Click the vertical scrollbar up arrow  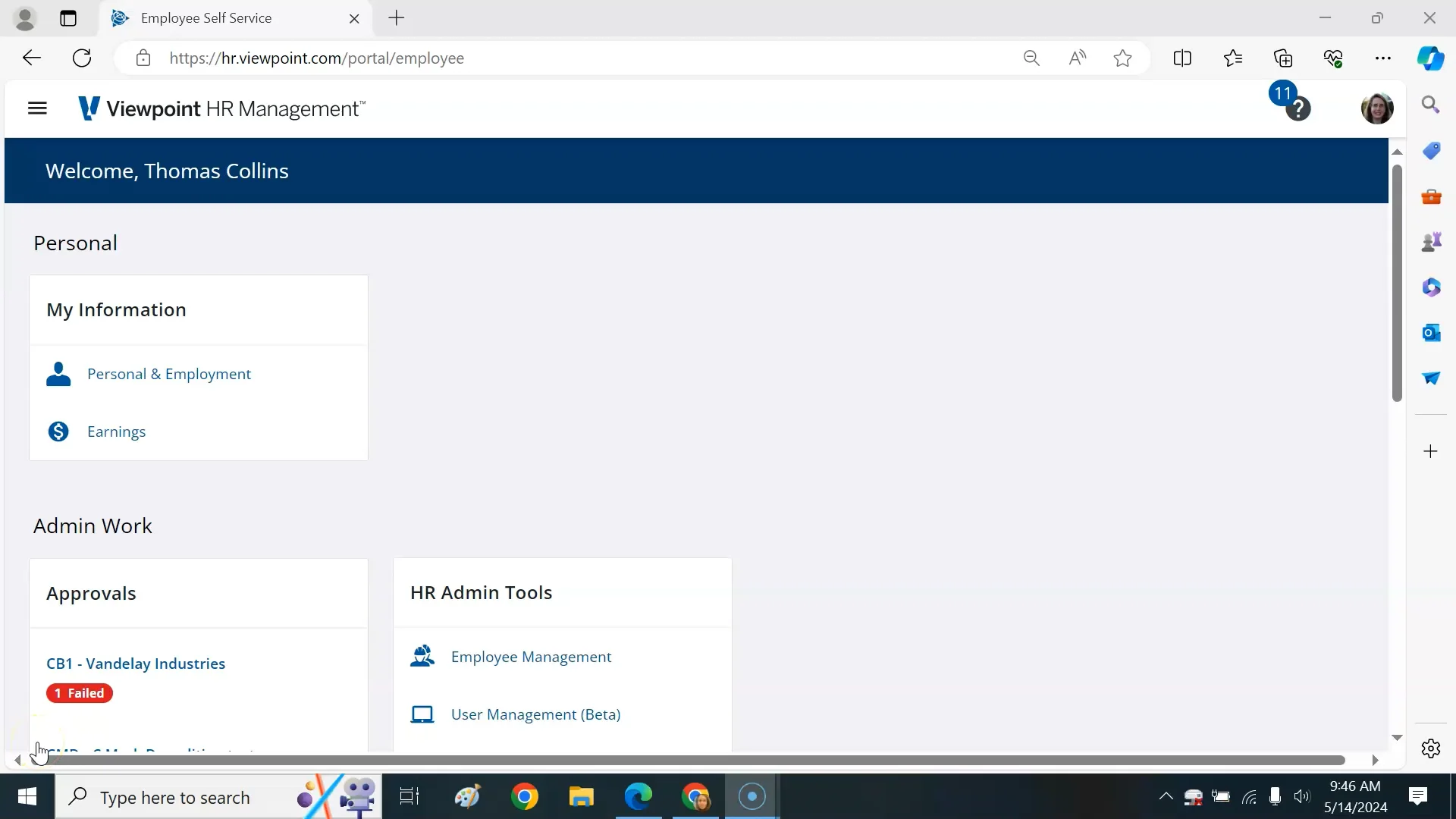pyautogui.click(x=1397, y=152)
